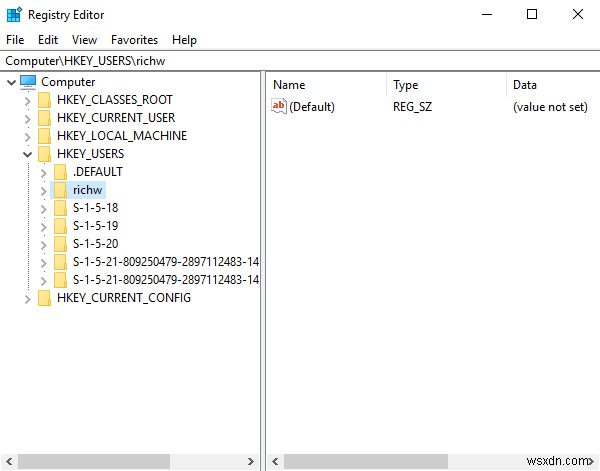This screenshot has width=600, height=471.
Task: Open the View menu
Action: 84,40
